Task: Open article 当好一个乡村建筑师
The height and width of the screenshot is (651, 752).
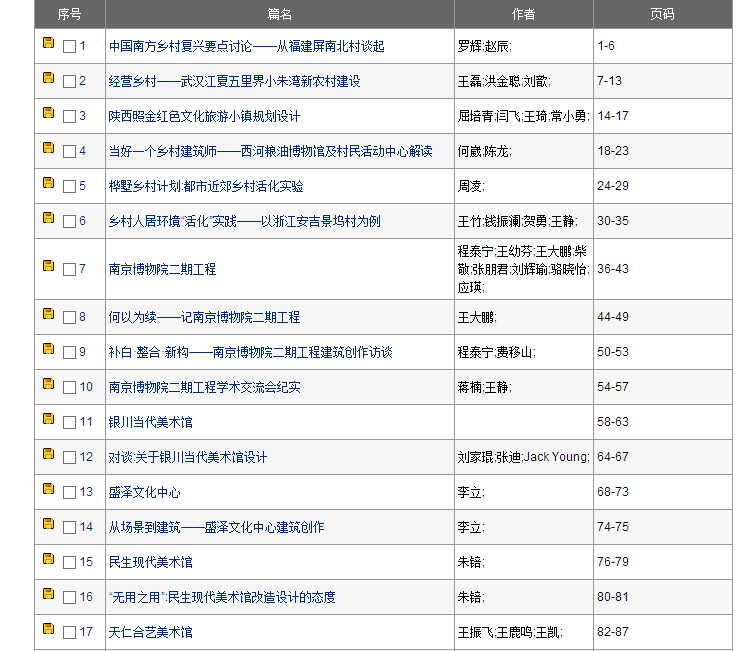Action: pyautogui.click(x=270, y=152)
